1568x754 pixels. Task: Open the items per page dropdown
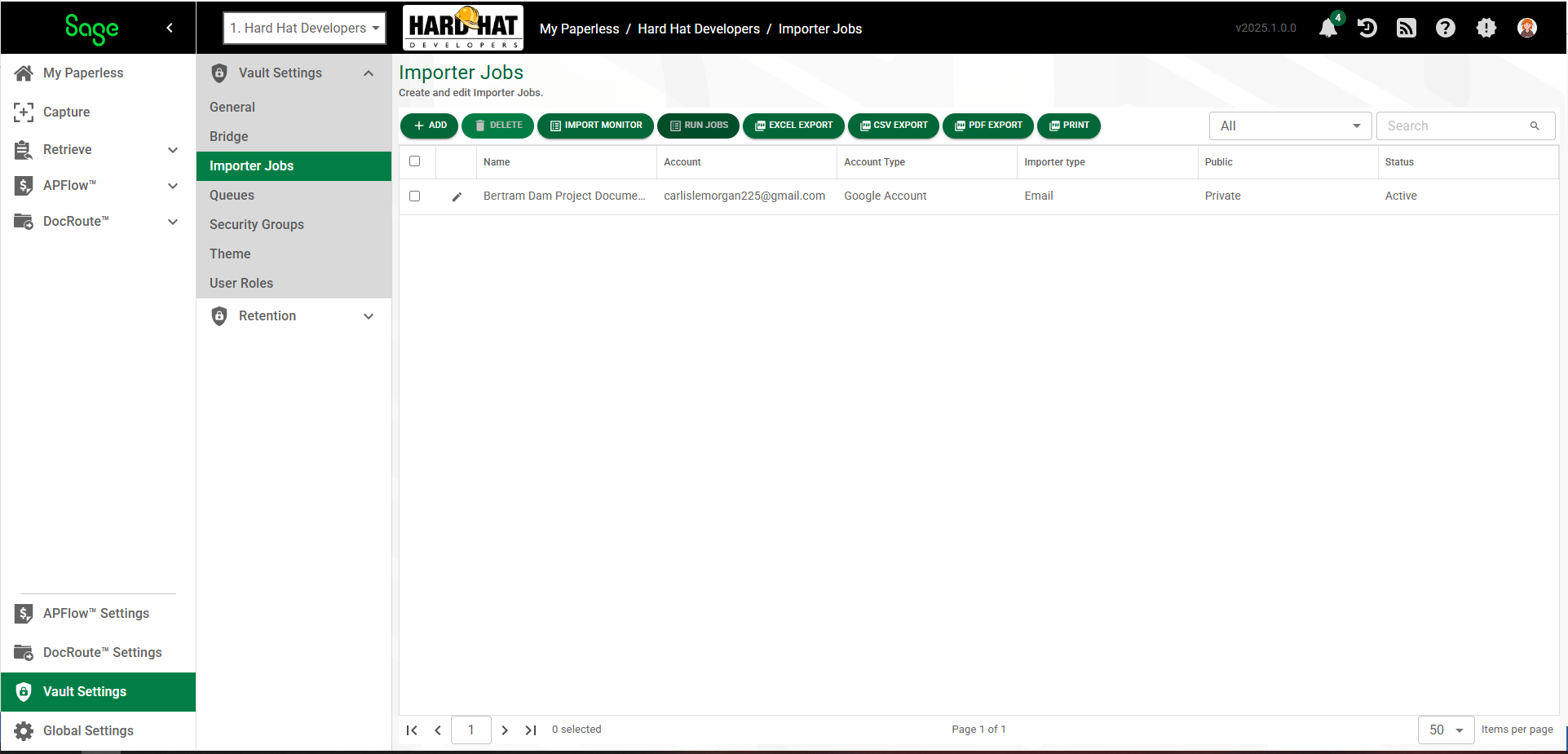click(x=1446, y=730)
